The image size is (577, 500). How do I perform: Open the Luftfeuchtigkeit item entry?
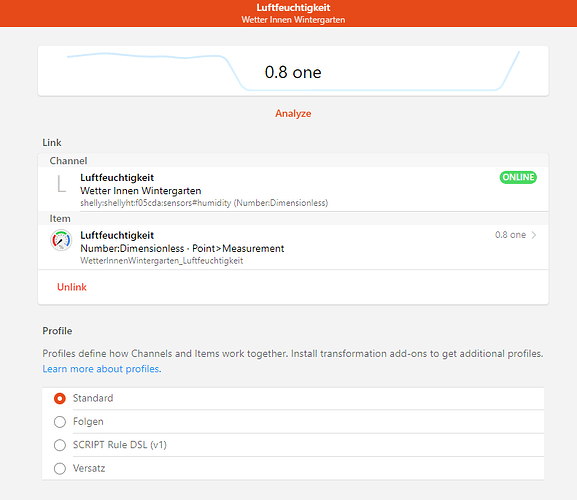click(x=293, y=247)
